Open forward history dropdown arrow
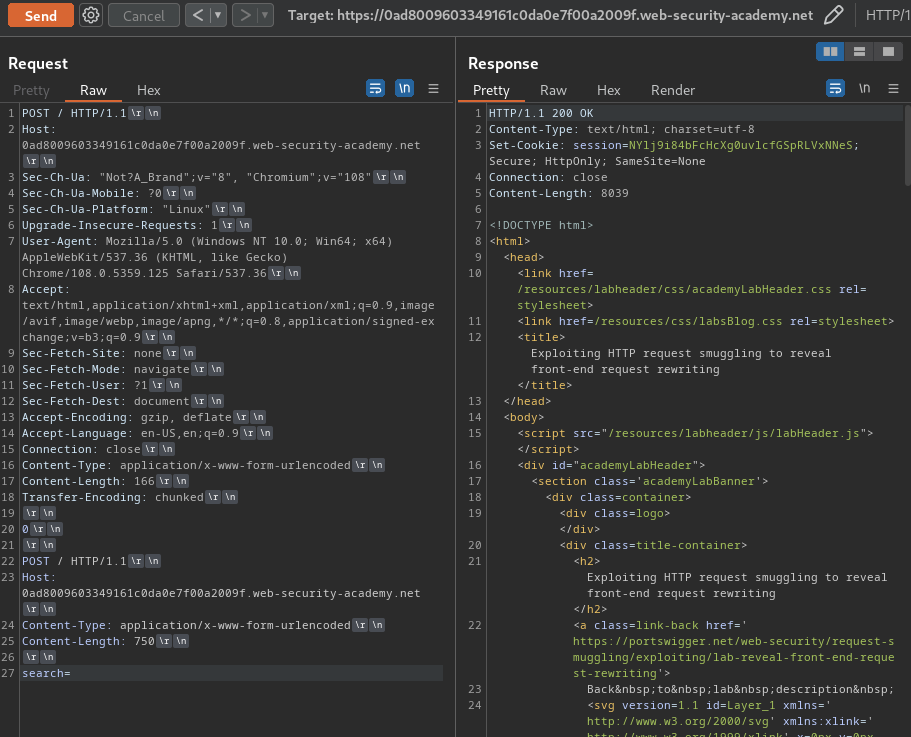Image resolution: width=911 pixels, height=737 pixels. click(266, 15)
